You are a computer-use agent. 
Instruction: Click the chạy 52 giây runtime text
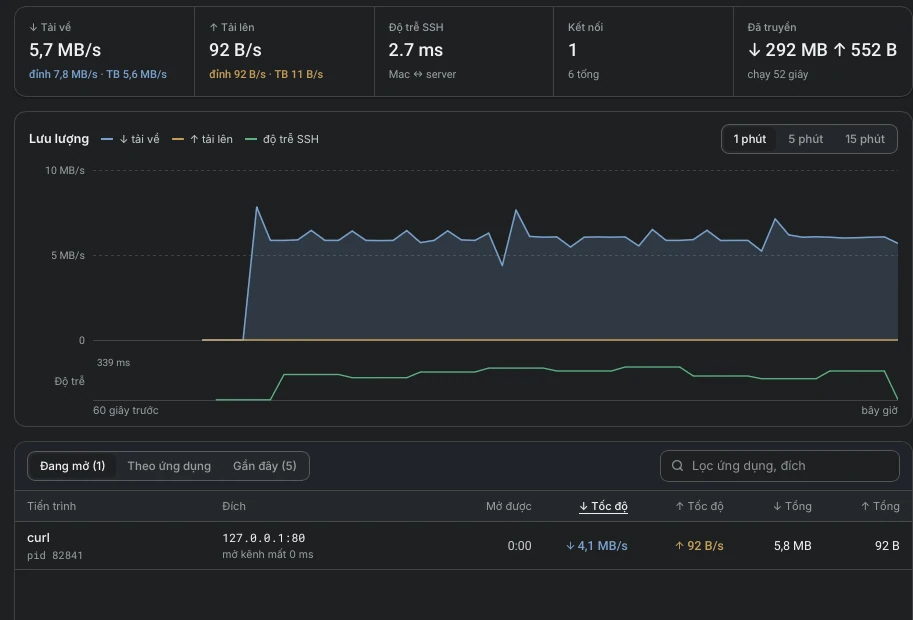pyautogui.click(x=778, y=75)
